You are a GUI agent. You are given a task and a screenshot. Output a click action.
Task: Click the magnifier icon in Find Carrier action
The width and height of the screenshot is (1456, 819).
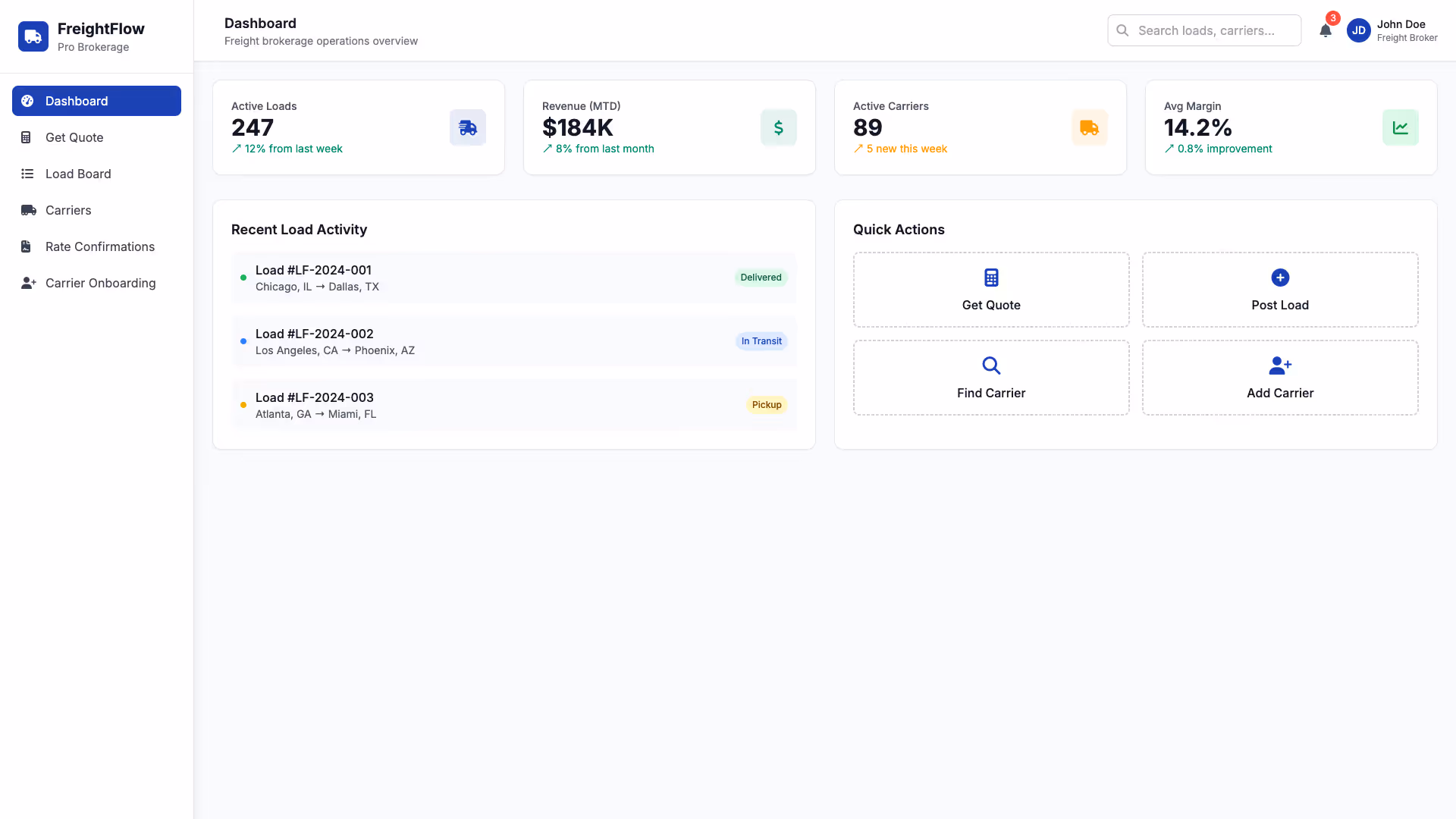pos(990,366)
